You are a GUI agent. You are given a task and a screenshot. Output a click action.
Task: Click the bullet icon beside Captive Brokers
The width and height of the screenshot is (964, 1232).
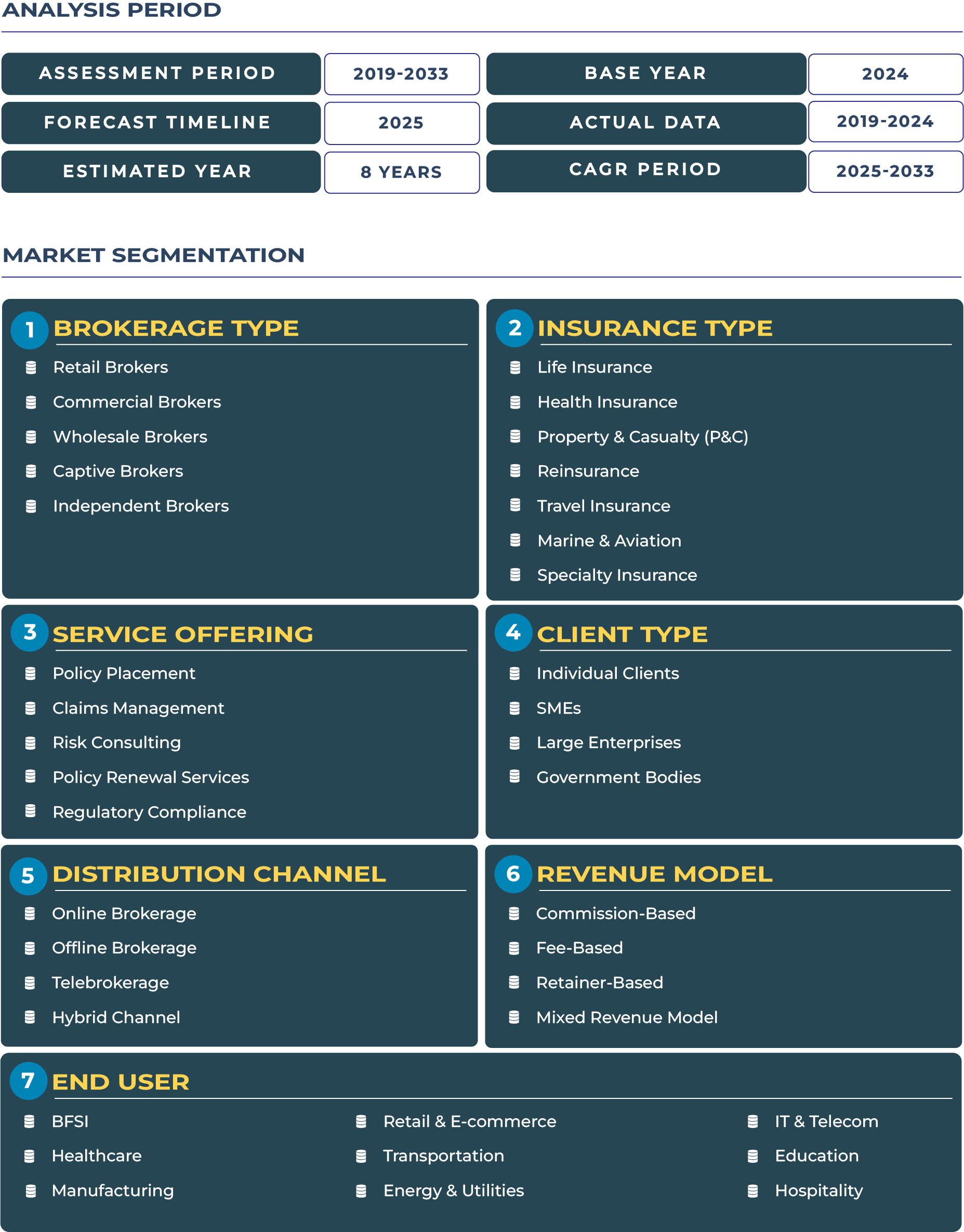click(31, 471)
